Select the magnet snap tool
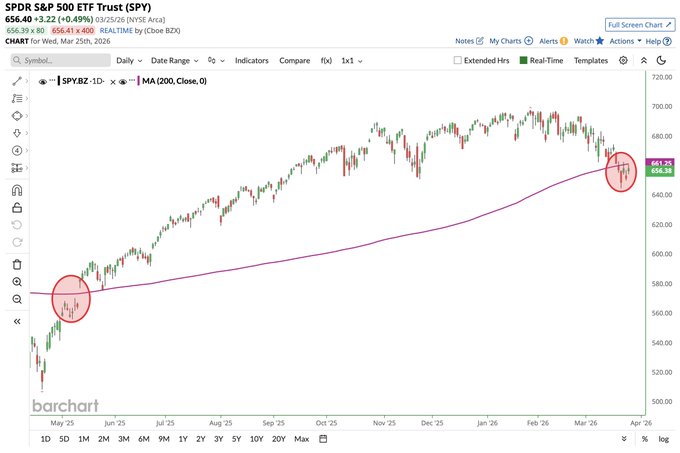Viewport: 680px width, 453px height. (x=17, y=190)
